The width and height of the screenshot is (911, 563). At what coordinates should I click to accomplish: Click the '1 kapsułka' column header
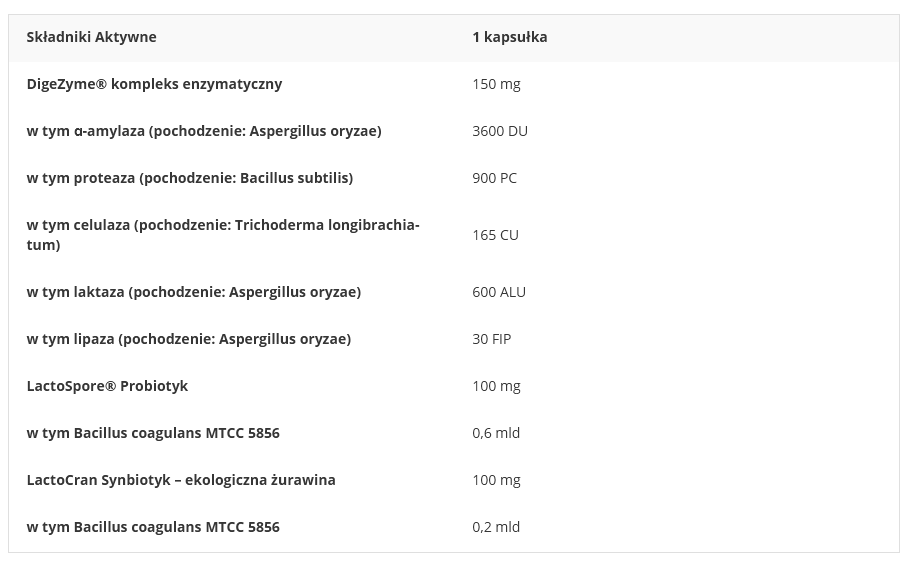click(x=509, y=37)
